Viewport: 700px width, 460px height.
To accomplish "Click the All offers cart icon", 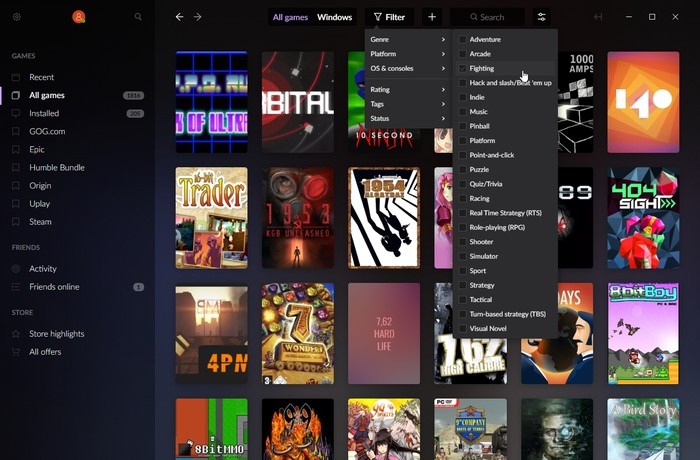I will tap(16, 352).
